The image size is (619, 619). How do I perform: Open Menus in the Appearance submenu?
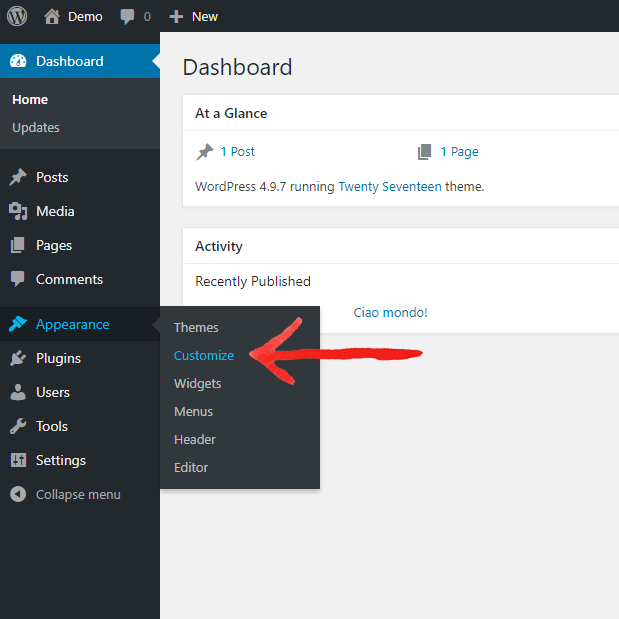tap(193, 411)
